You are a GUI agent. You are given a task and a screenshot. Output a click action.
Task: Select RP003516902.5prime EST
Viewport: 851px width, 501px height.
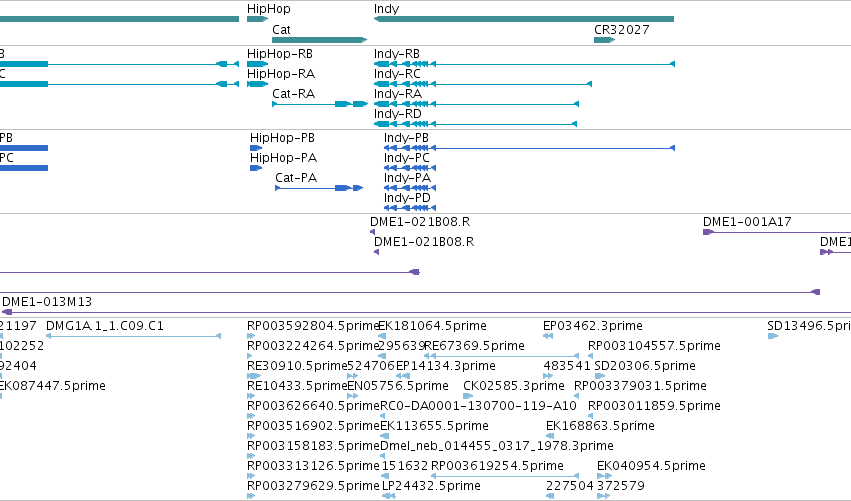click(313, 426)
